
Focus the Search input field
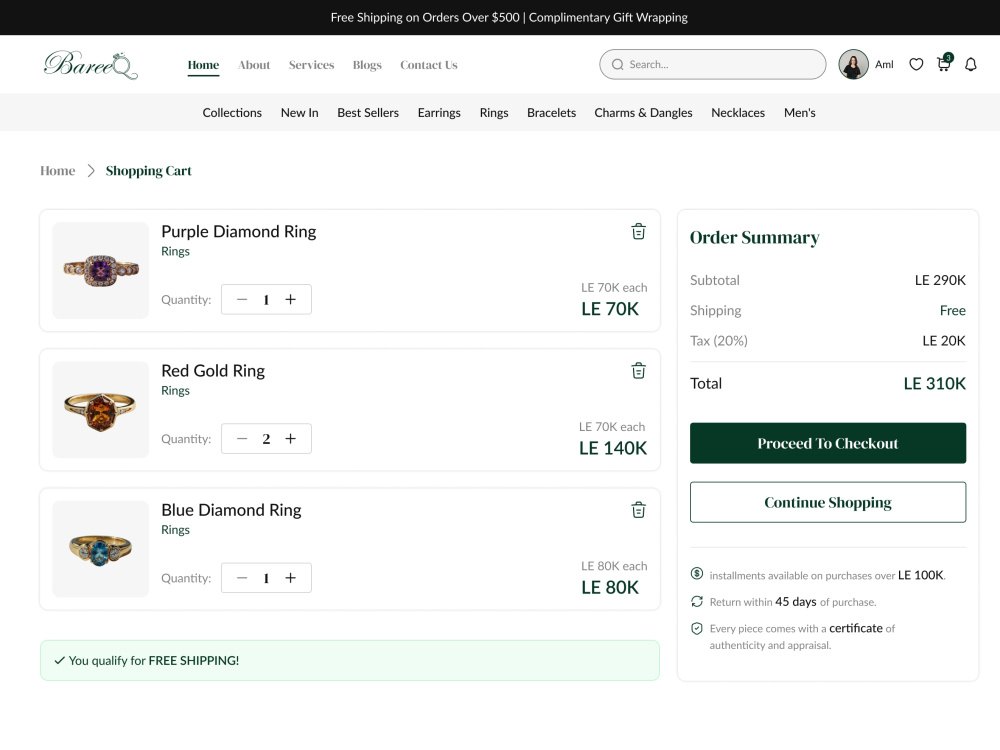[712, 64]
